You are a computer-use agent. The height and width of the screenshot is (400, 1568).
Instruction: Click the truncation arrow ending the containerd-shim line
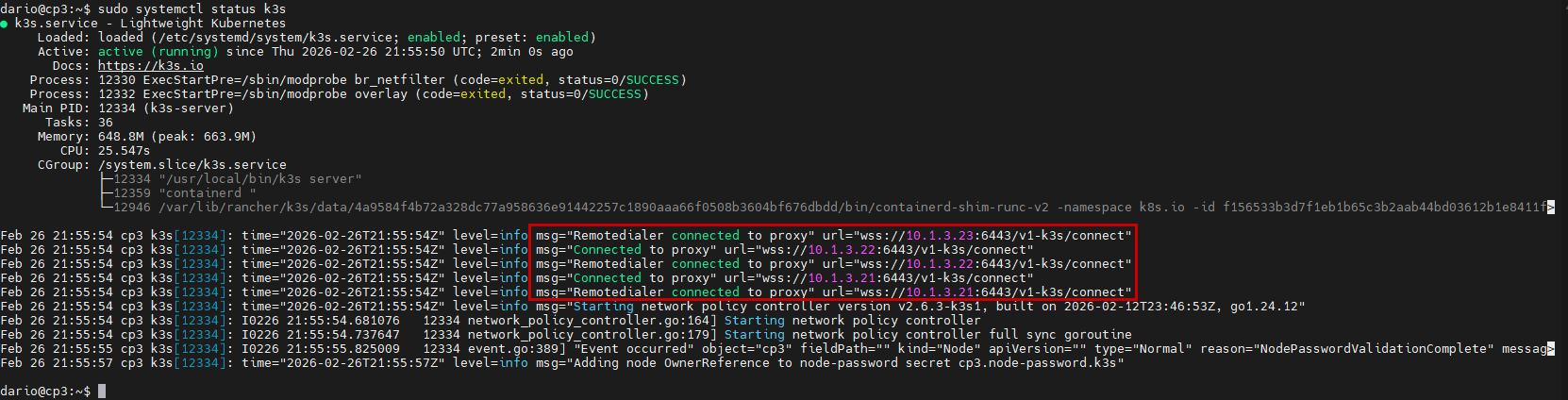[1551, 208]
